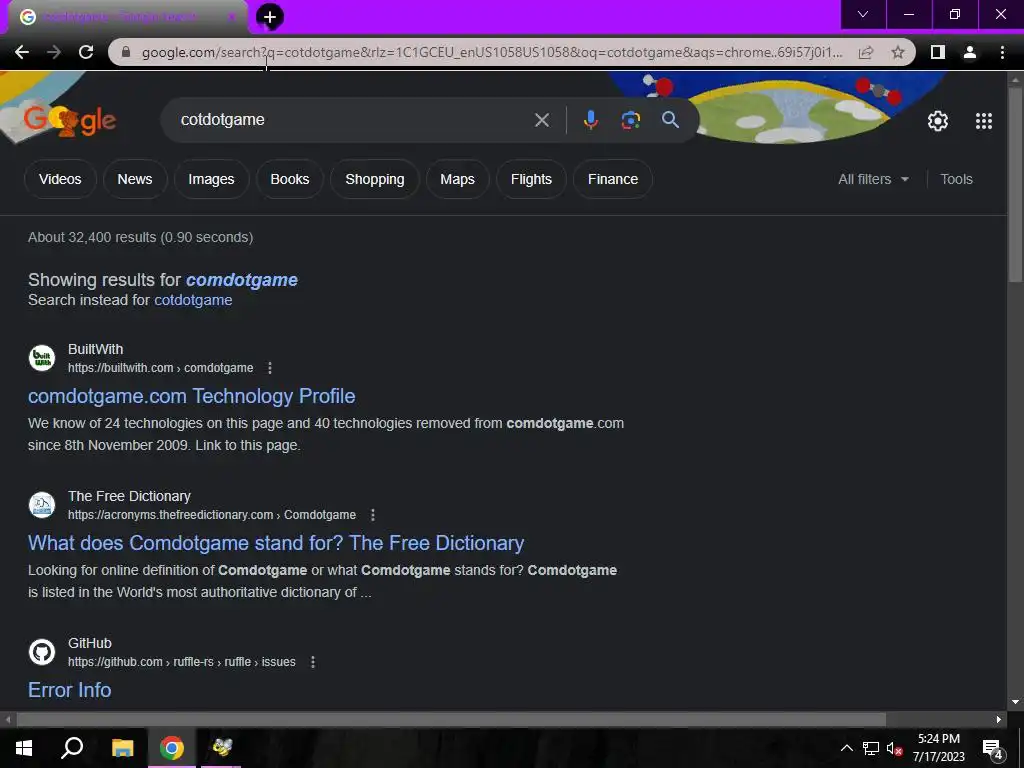Open the Windows Start menu
This screenshot has width=1024, height=768.
[x=24, y=748]
